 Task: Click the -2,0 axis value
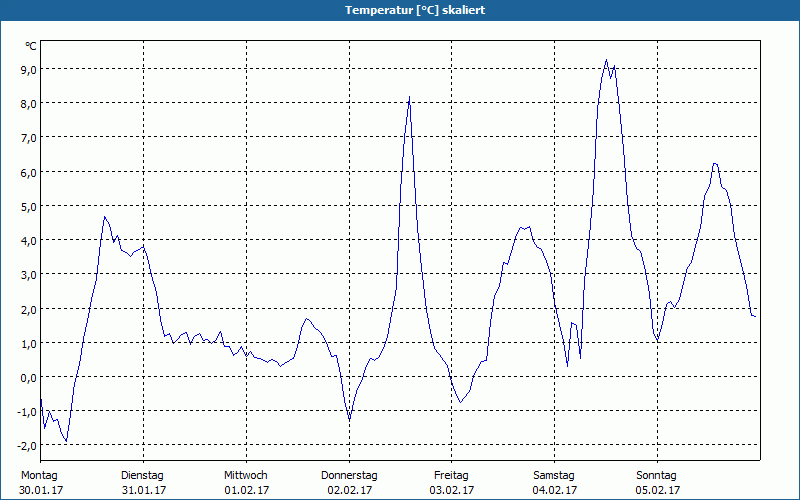27,446
